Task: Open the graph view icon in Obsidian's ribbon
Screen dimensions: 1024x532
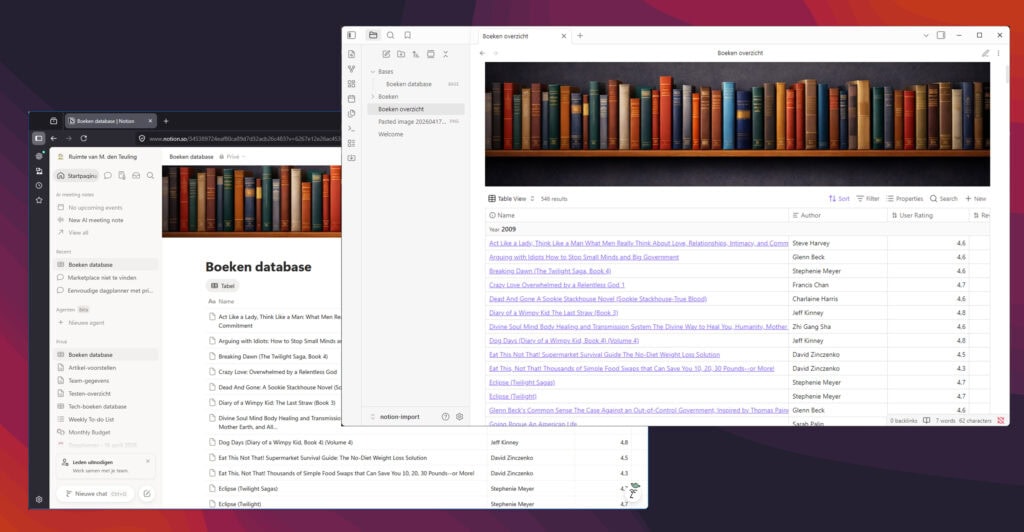Action: pyautogui.click(x=351, y=69)
